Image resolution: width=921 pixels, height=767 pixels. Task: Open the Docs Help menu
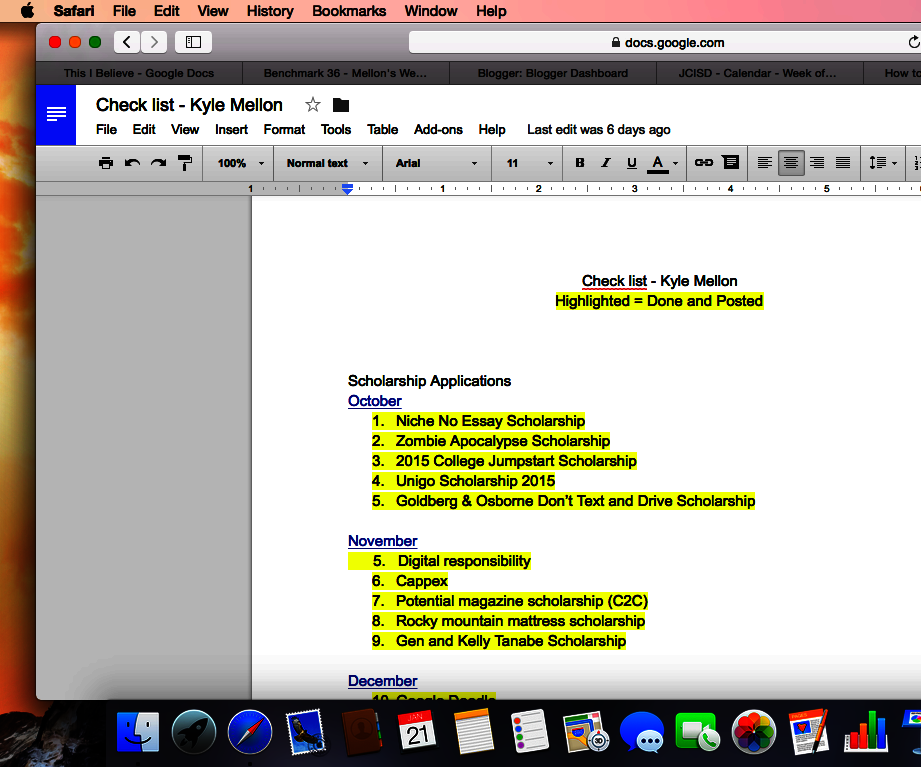point(492,130)
